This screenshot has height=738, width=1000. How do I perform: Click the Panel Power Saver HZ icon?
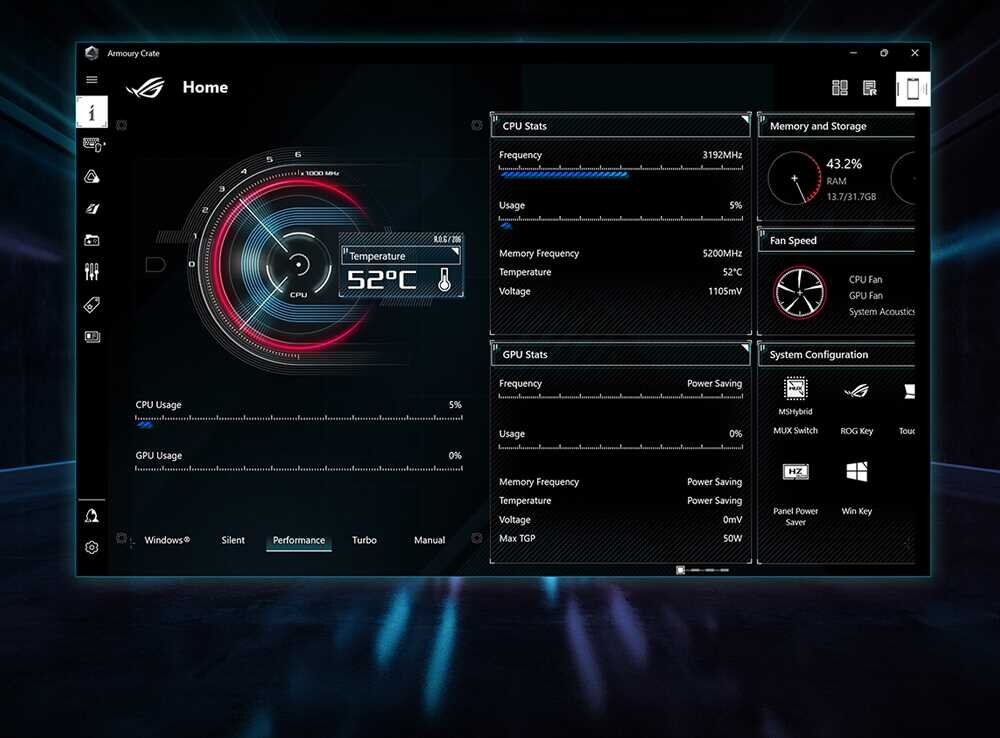pyautogui.click(x=795, y=470)
